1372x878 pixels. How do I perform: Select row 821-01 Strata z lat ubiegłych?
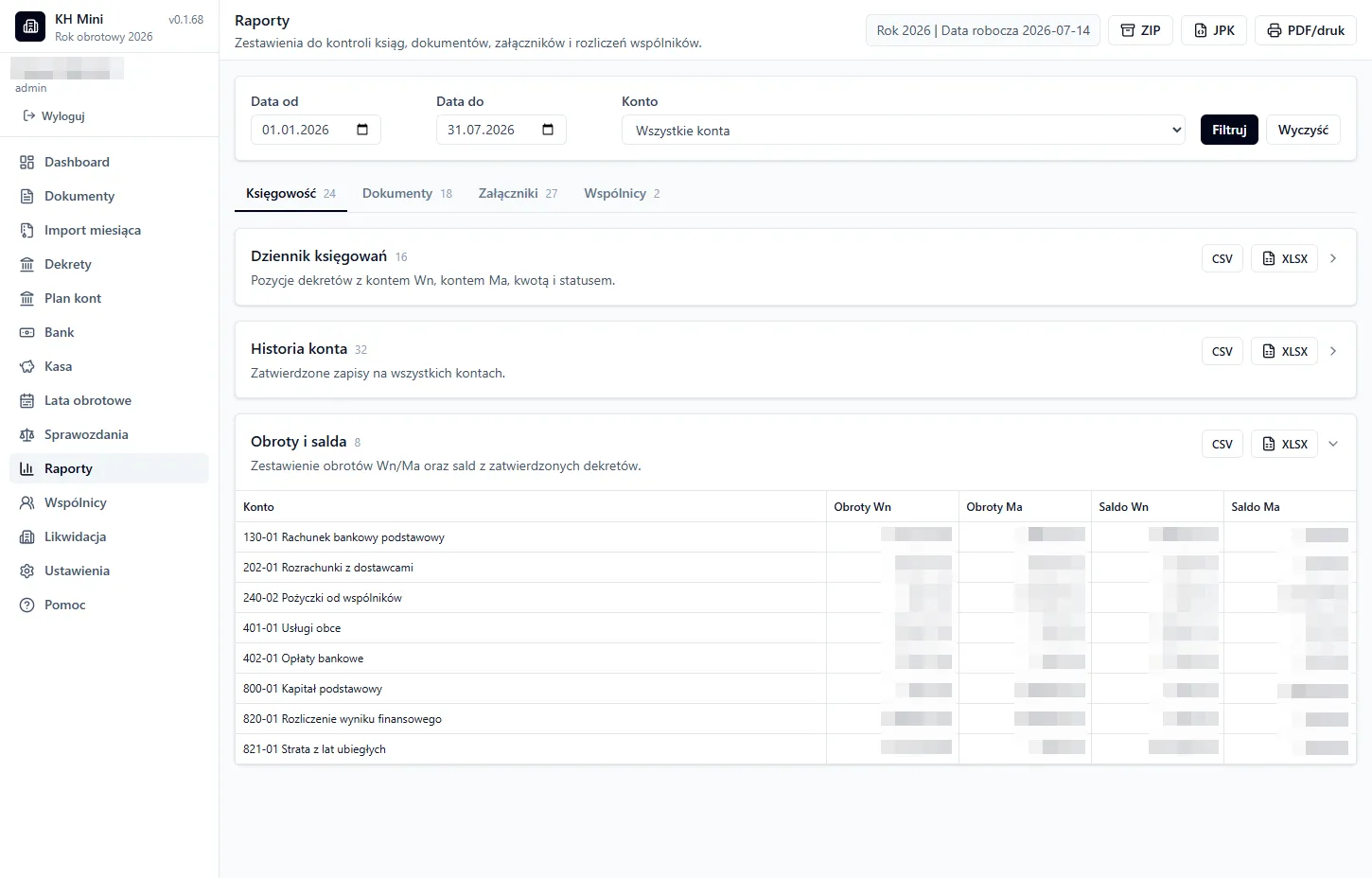click(x=796, y=749)
